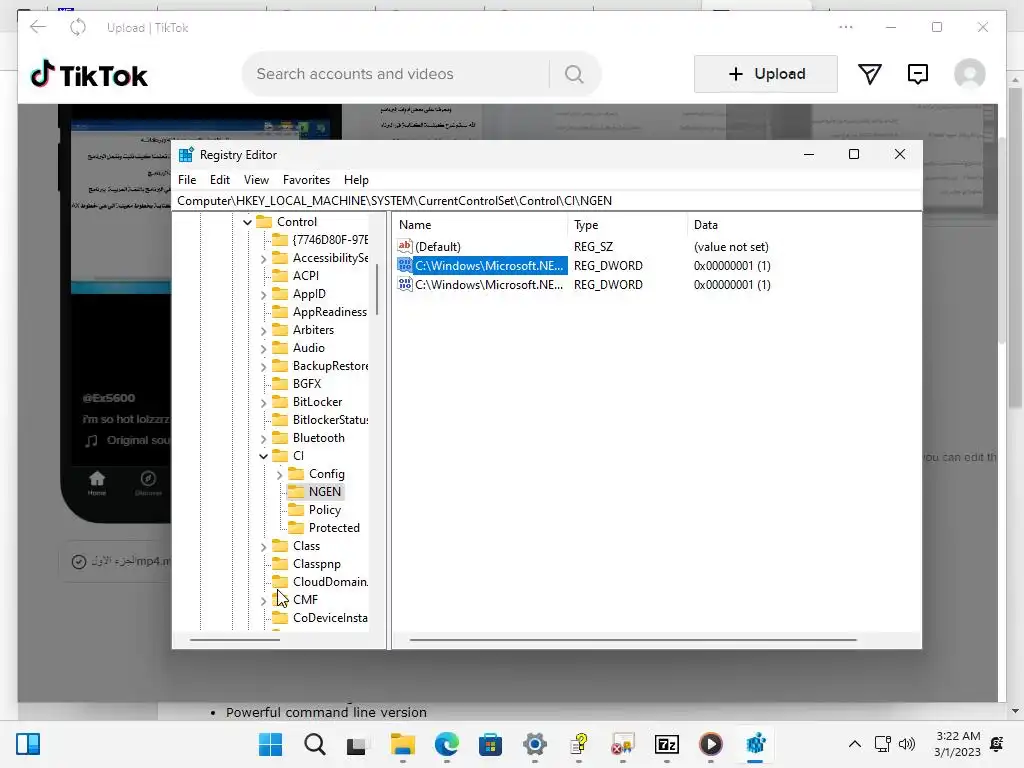1024x768 pixels.
Task: Expand the Config key
Action: point(280,474)
